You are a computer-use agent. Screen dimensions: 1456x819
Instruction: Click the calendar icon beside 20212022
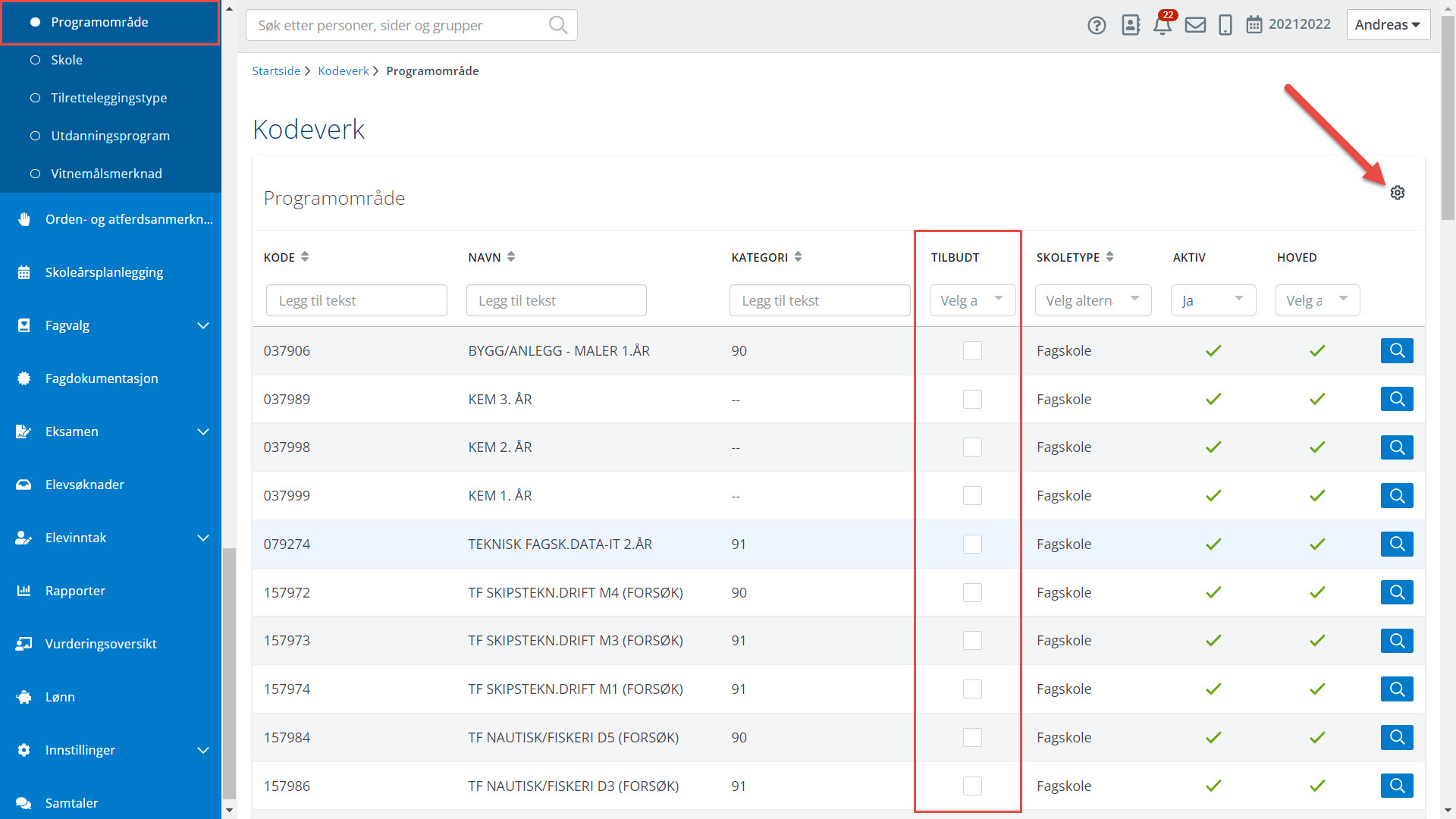tap(1254, 25)
